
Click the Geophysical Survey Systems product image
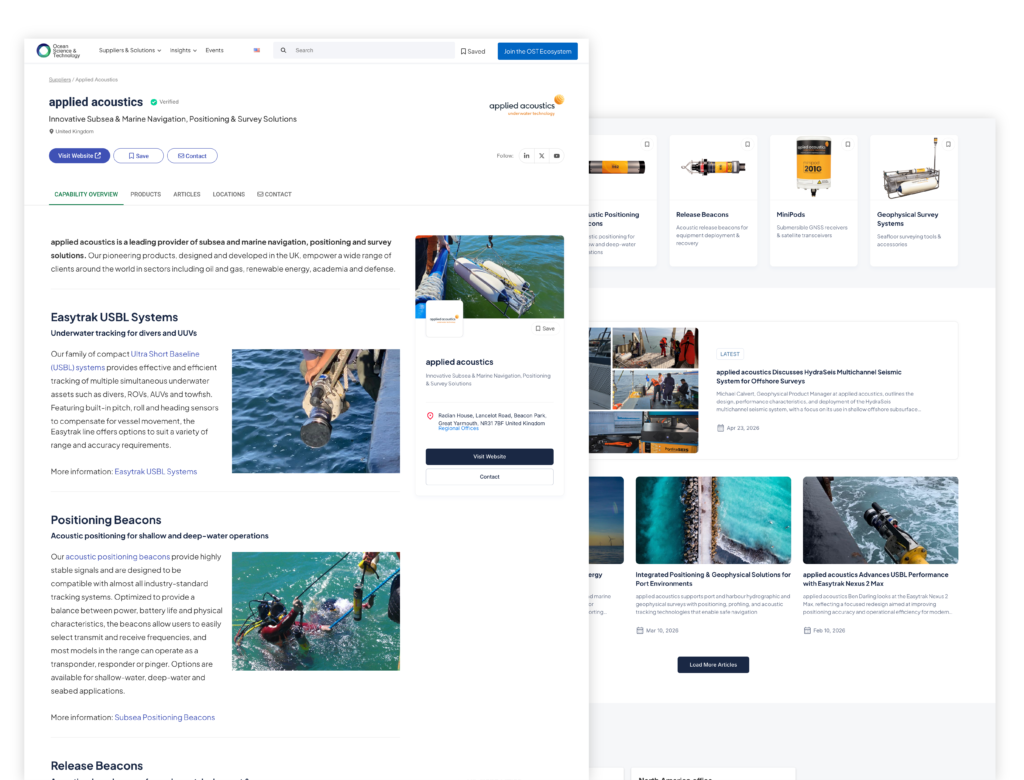coord(912,170)
